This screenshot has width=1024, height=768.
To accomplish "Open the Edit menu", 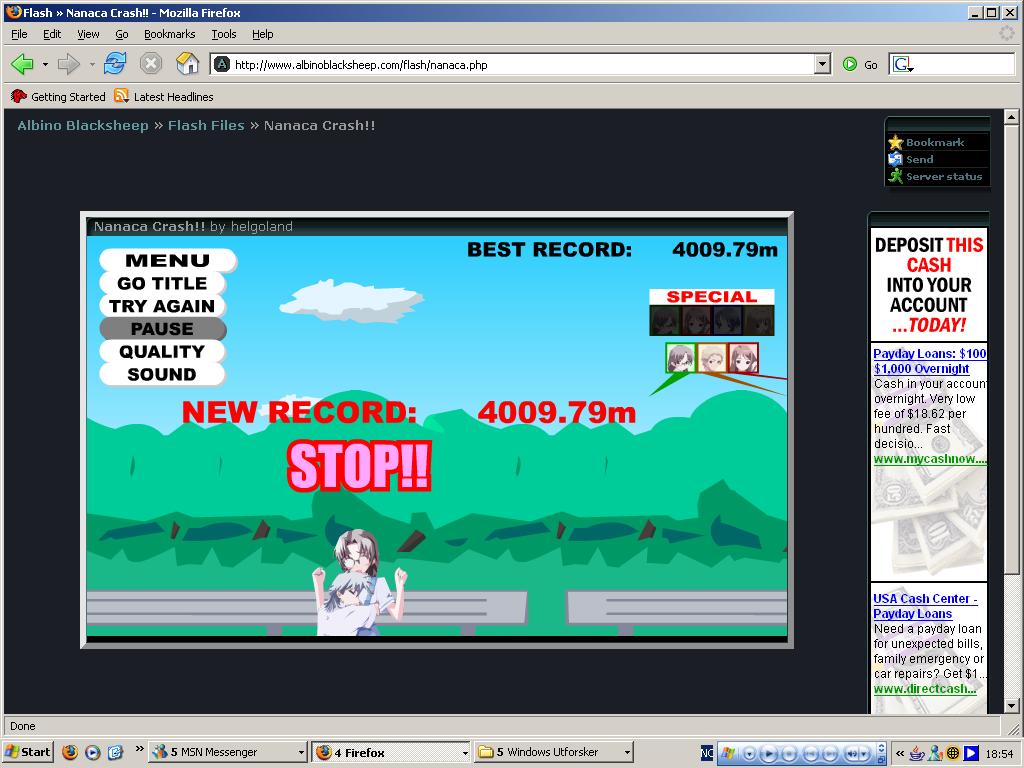I will pyautogui.click(x=52, y=34).
